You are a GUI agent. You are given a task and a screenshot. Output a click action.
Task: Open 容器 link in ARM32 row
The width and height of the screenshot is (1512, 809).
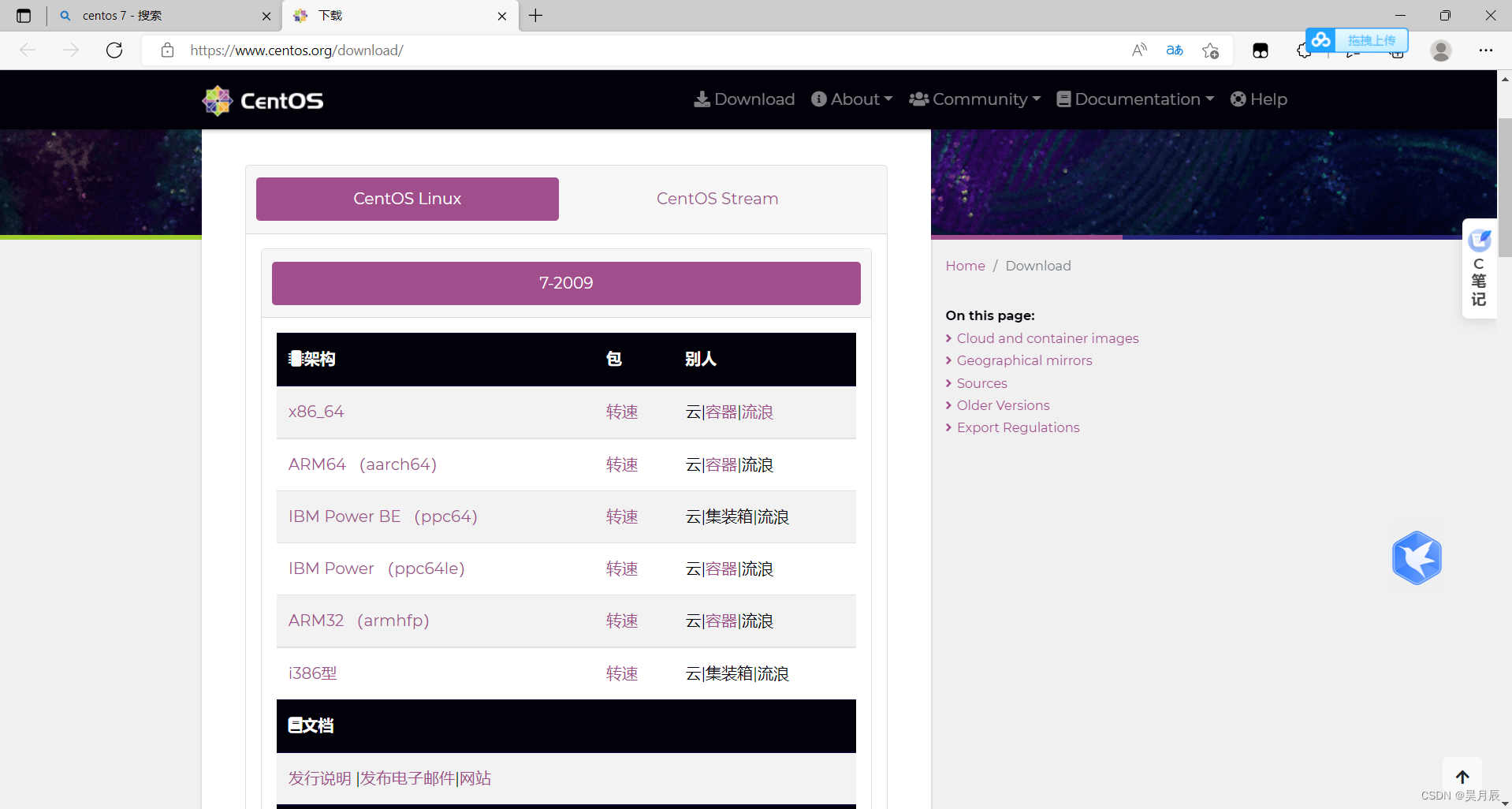(x=721, y=621)
